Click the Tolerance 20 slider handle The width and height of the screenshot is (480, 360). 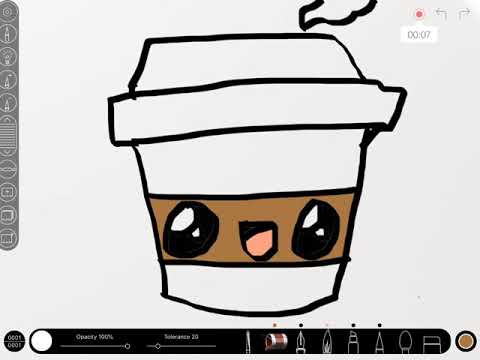click(158, 346)
